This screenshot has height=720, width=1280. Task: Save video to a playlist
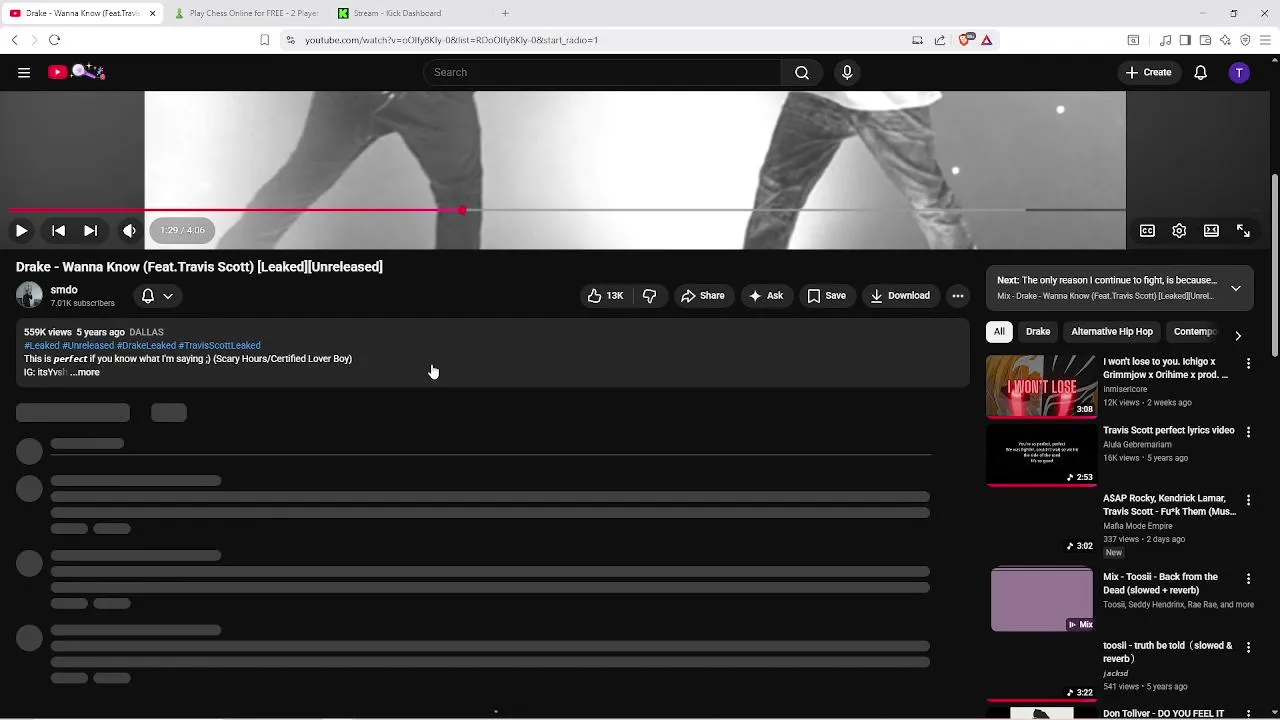coord(826,296)
